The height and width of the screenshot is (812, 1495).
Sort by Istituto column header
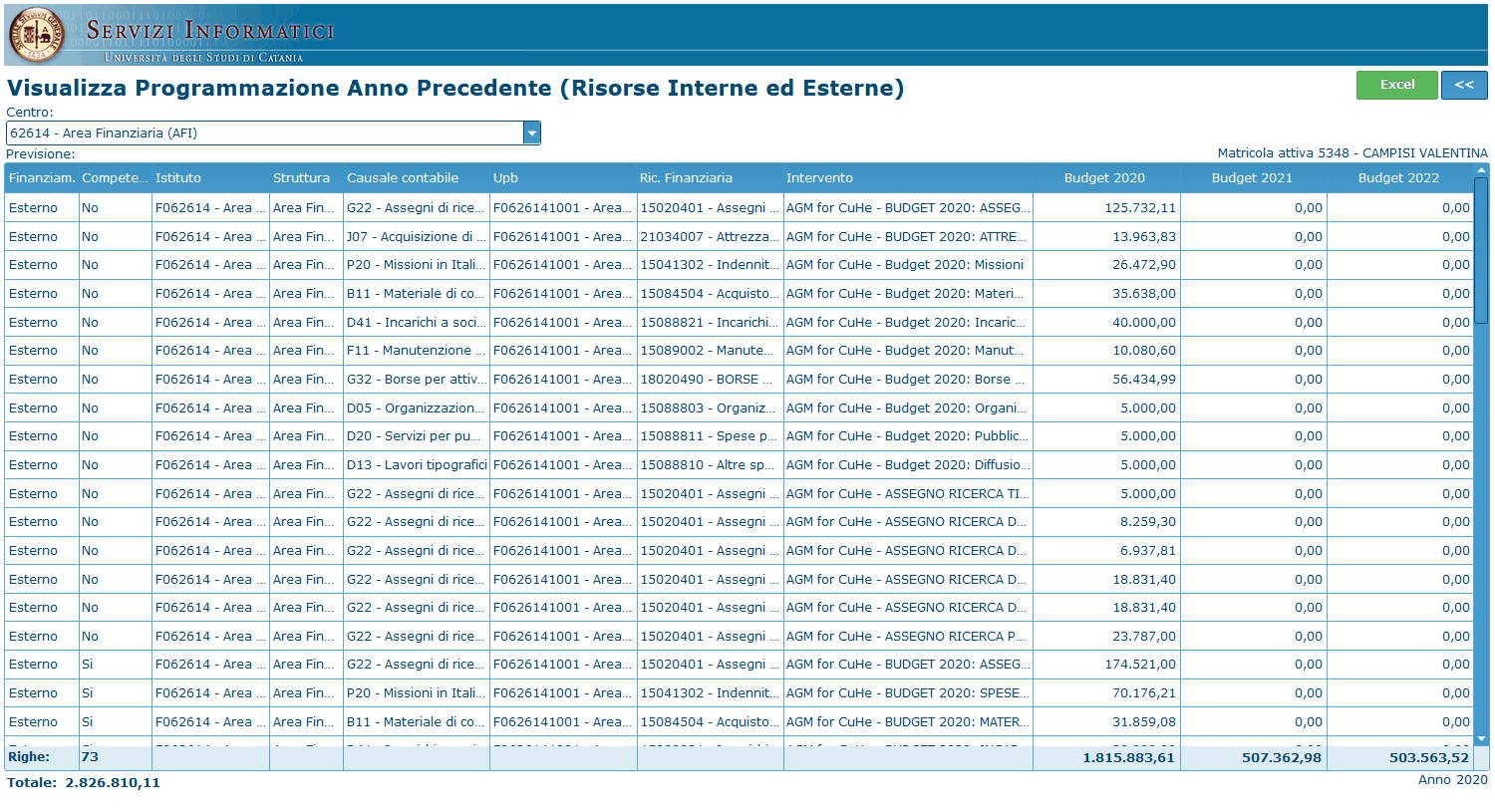(210, 178)
